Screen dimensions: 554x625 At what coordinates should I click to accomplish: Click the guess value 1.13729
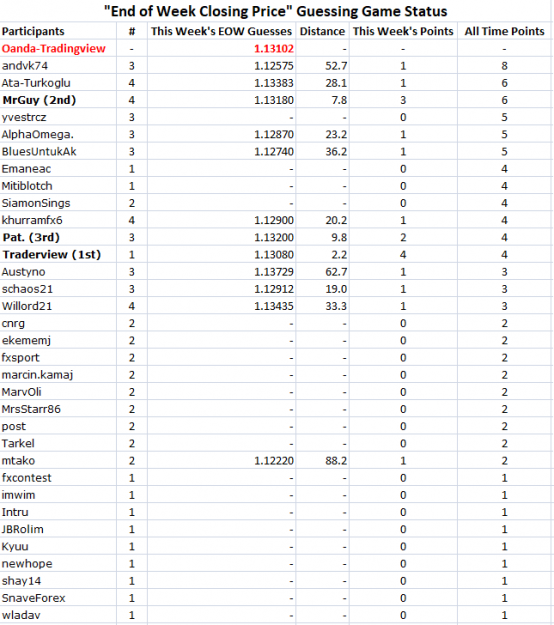pos(274,271)
